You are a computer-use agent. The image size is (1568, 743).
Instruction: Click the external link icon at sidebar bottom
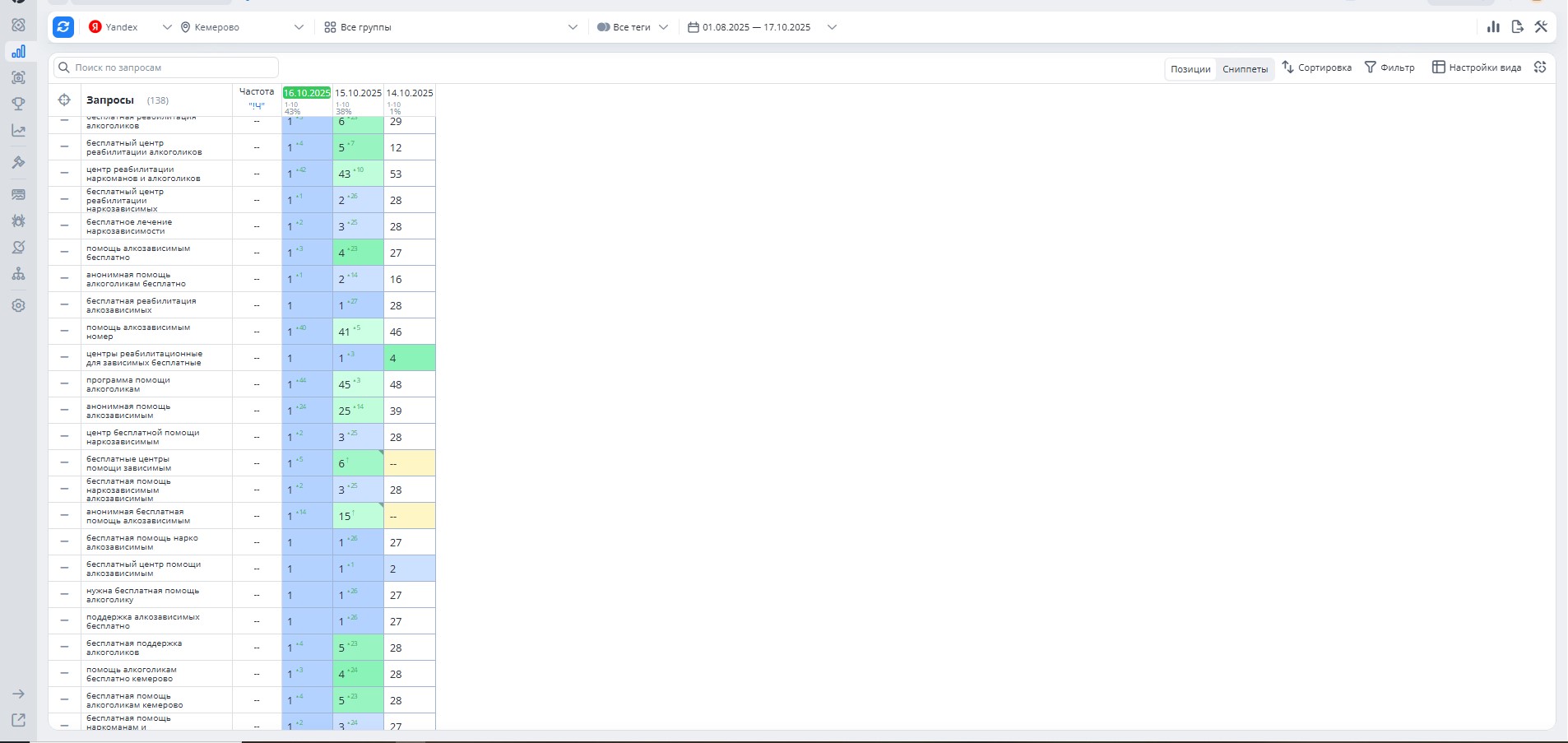coord(18,720)
